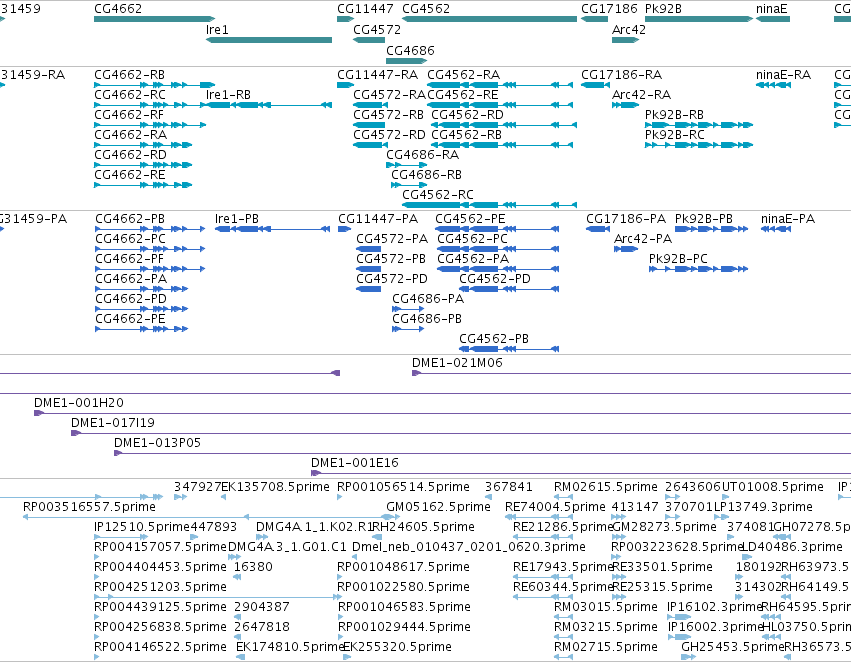Viewport: 851px width, 662px height.
Task: Select EST Dmel_neb_010437_0201_0620.3prime
Action: click(469, 547)
